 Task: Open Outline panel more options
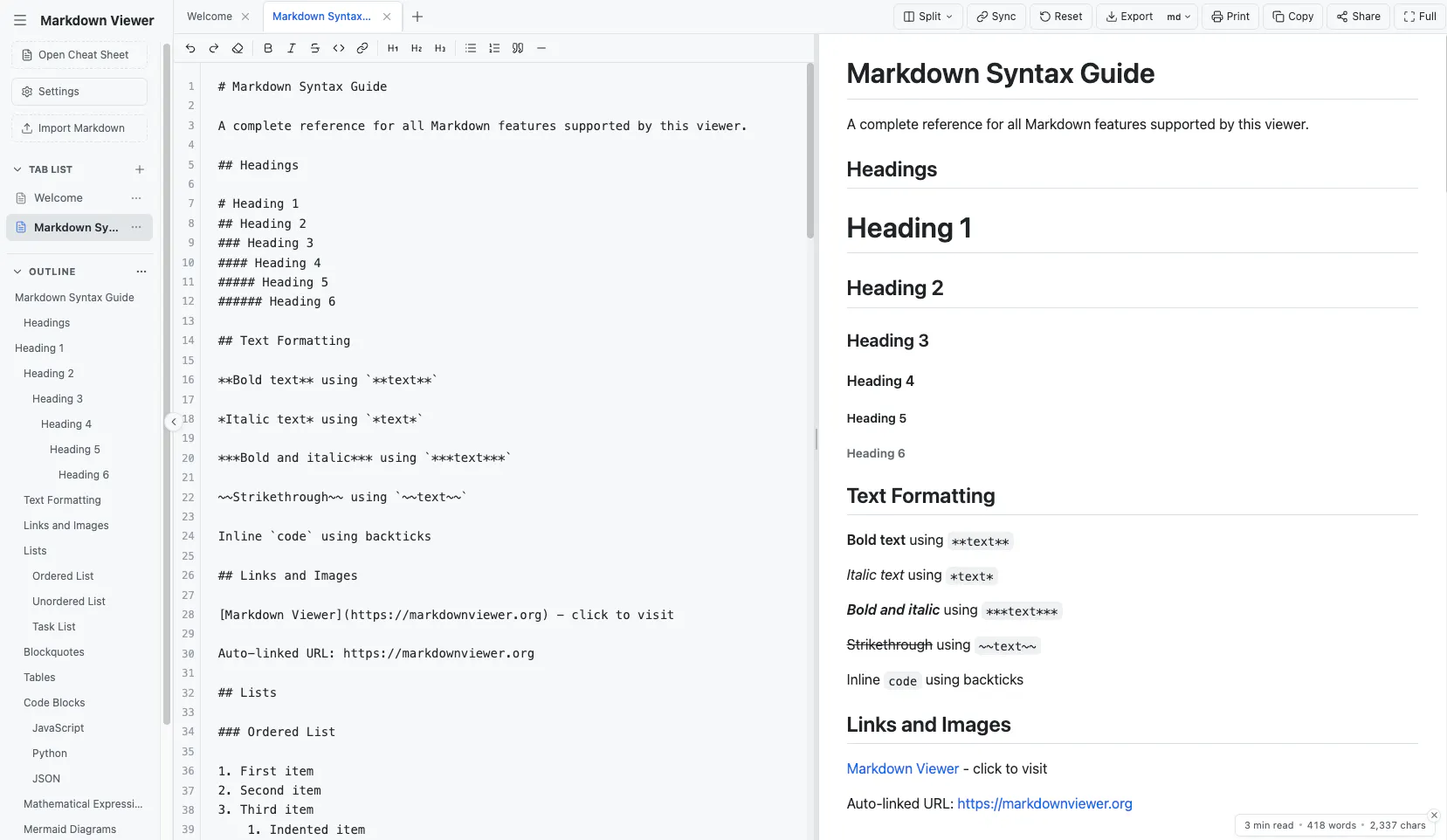point(141,272)
